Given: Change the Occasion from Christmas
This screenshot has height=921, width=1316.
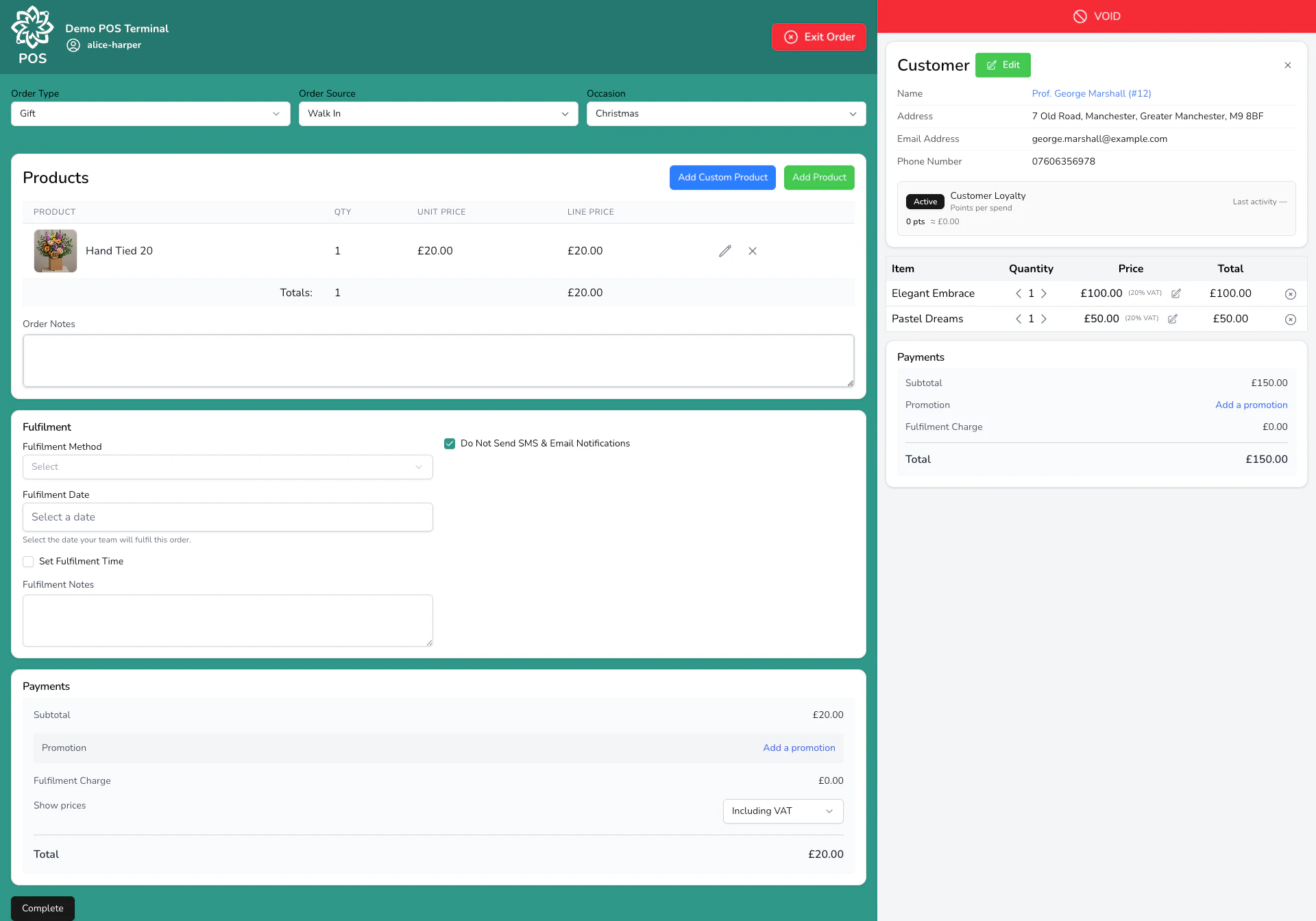Looking at the screenshot, I should 726,114.
